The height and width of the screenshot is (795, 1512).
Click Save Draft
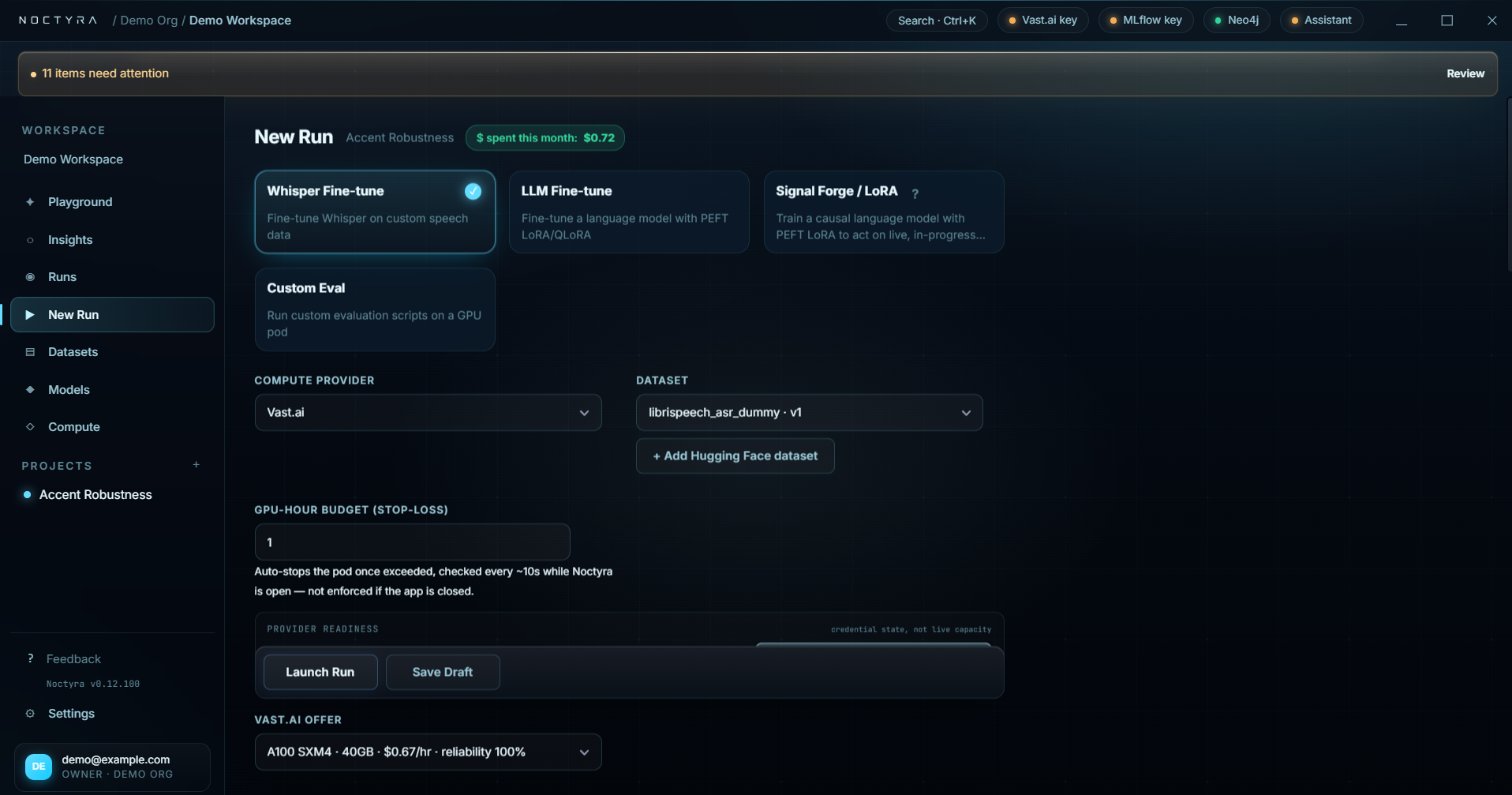(443, 672)
